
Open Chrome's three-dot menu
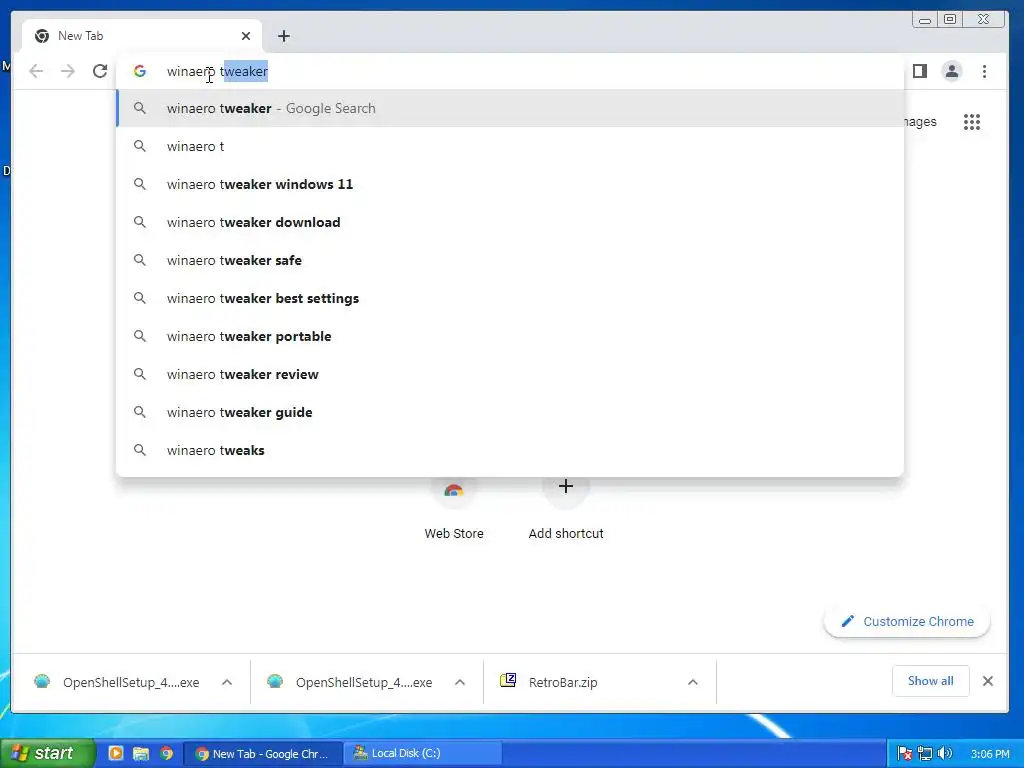[x=984, y=71]
